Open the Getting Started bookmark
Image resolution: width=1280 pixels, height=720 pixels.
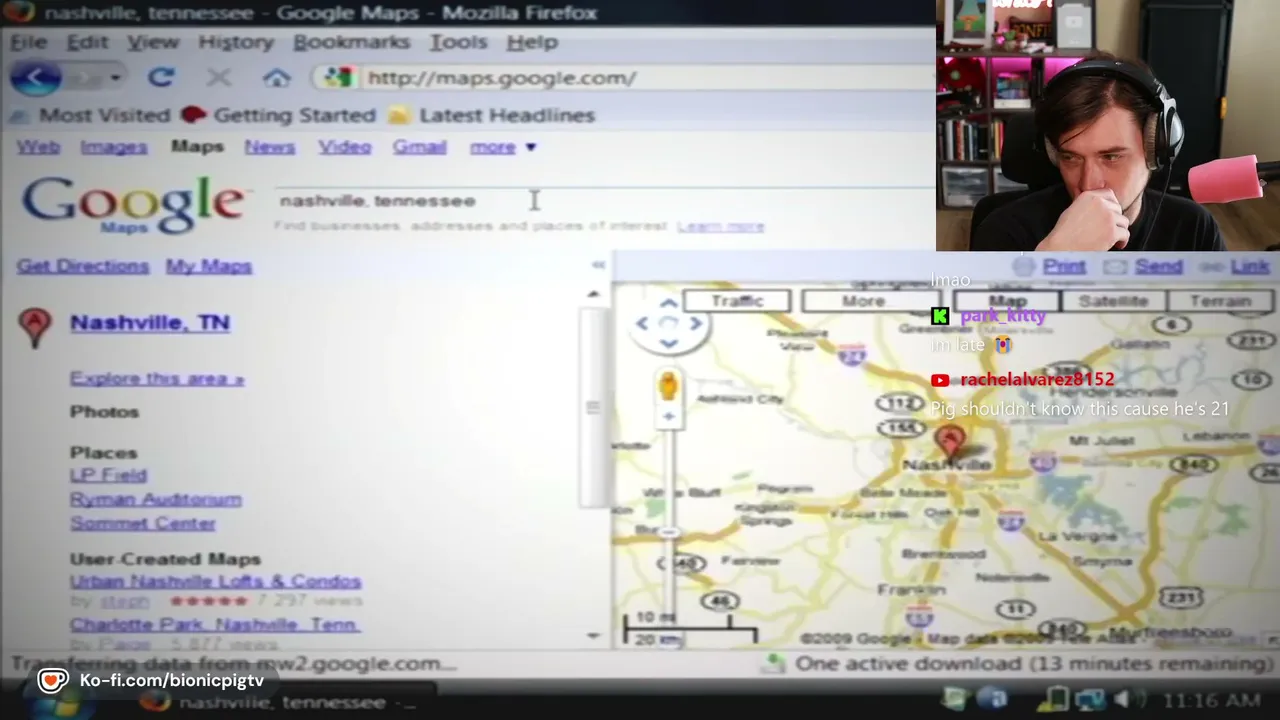(x=280, y=115)
